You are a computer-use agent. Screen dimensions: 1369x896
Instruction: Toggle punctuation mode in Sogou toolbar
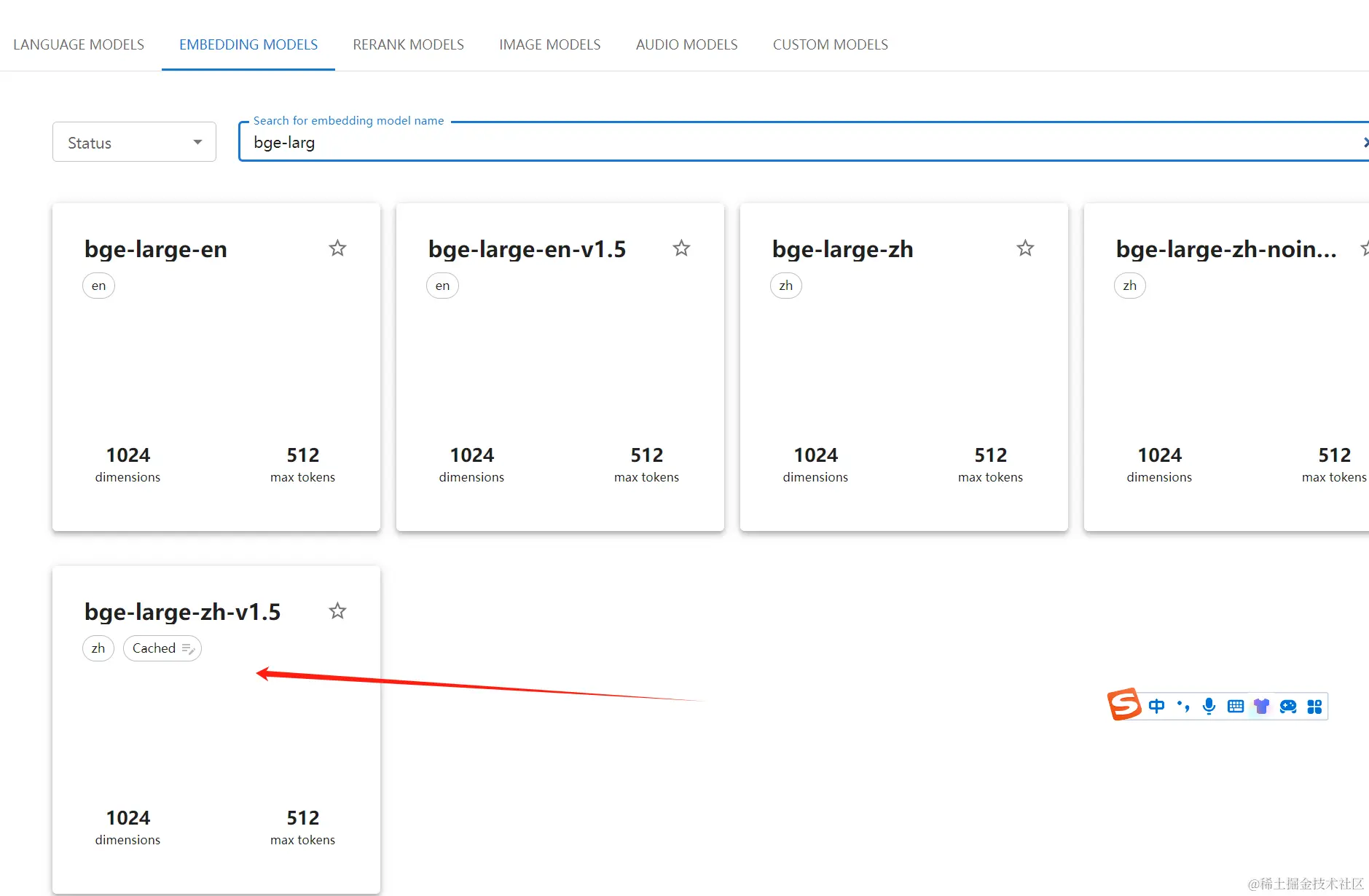click(1183, 706)
